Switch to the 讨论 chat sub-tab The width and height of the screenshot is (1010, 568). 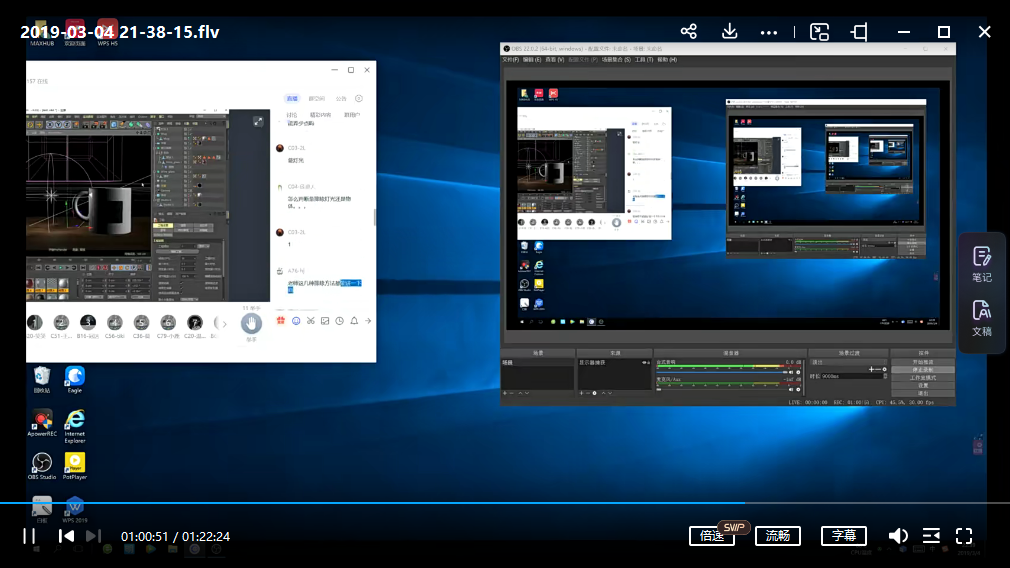click(x=292, y=115)
